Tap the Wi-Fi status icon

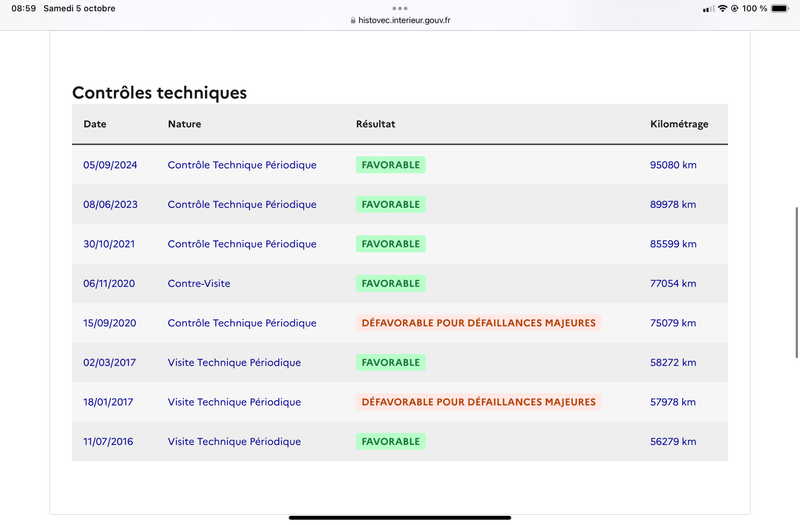click(x=722, y=8)
